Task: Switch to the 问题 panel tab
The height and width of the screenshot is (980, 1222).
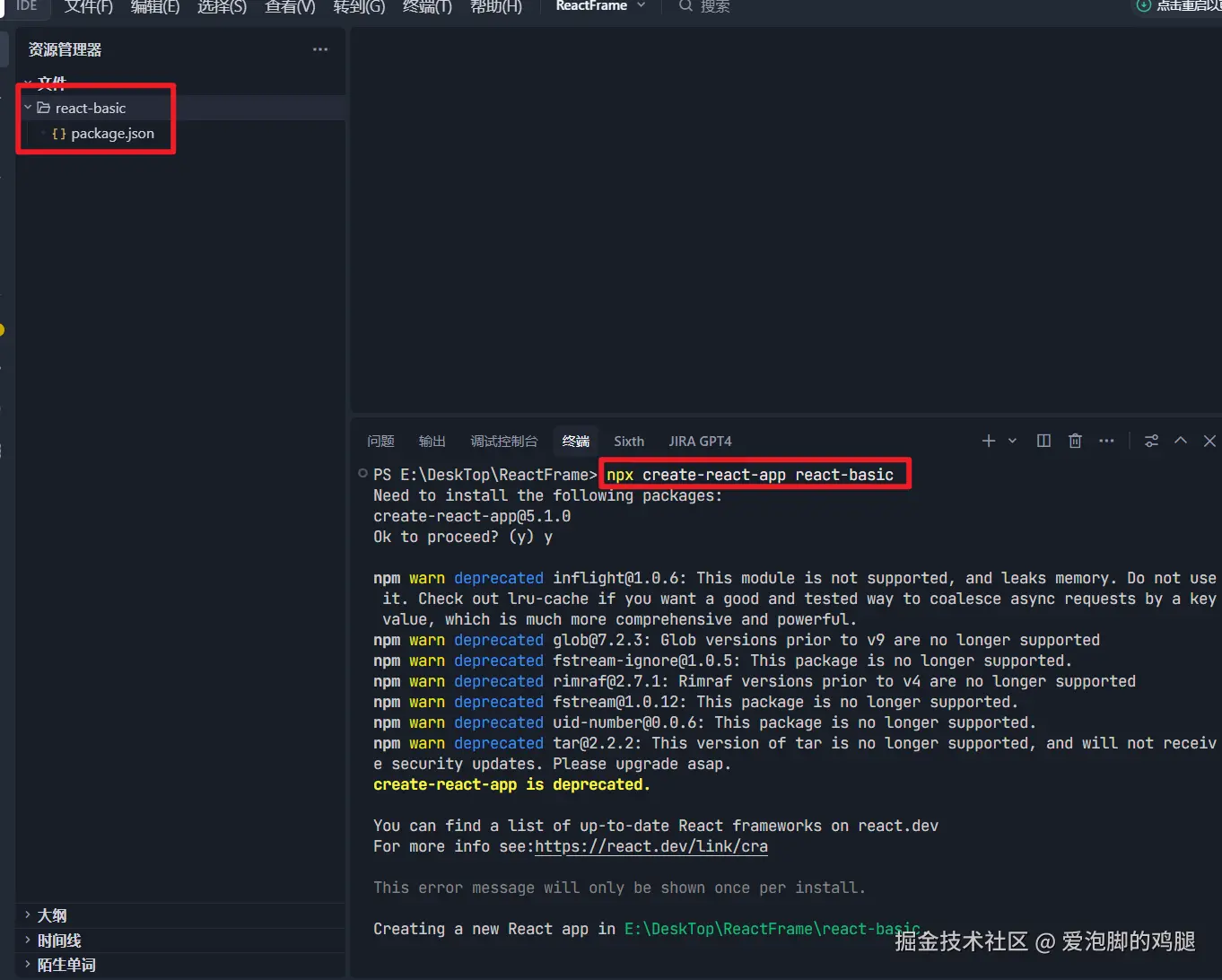Action: coord(380,441)
